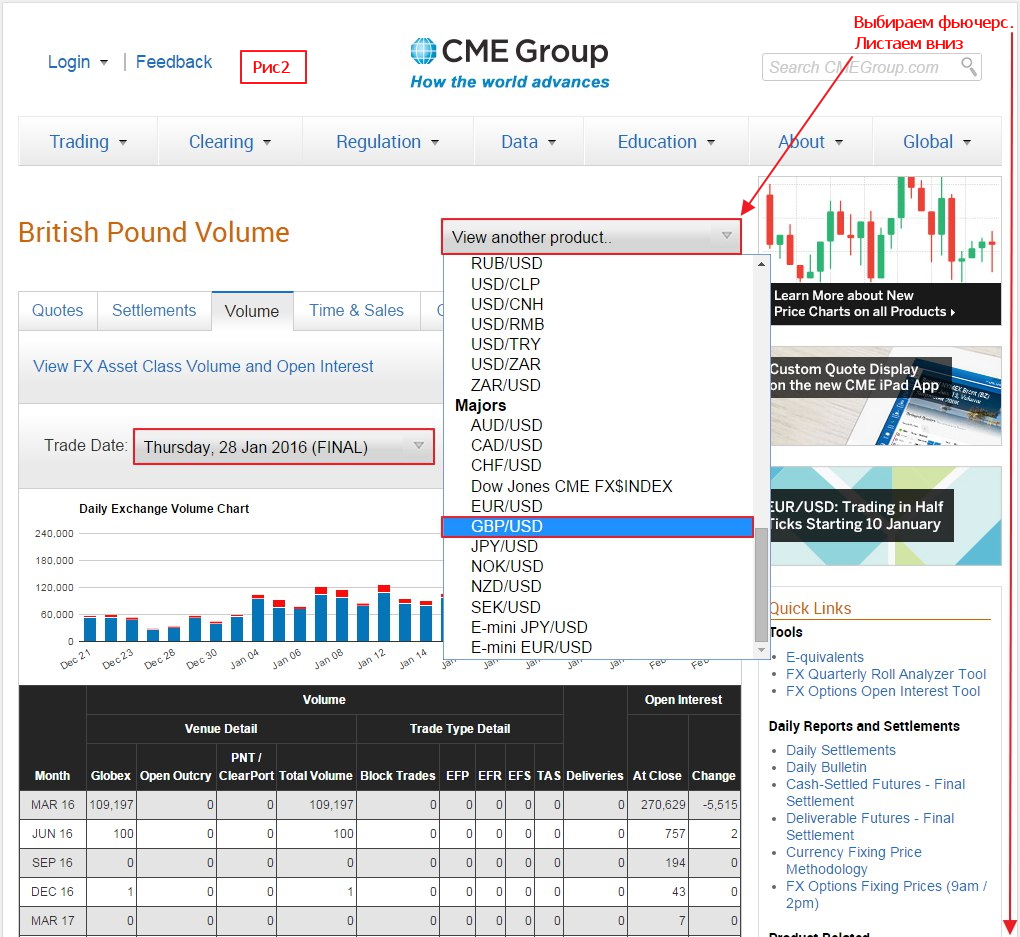Switch to the Quotes tab
1020x937 pixels.
click(58, 310)
